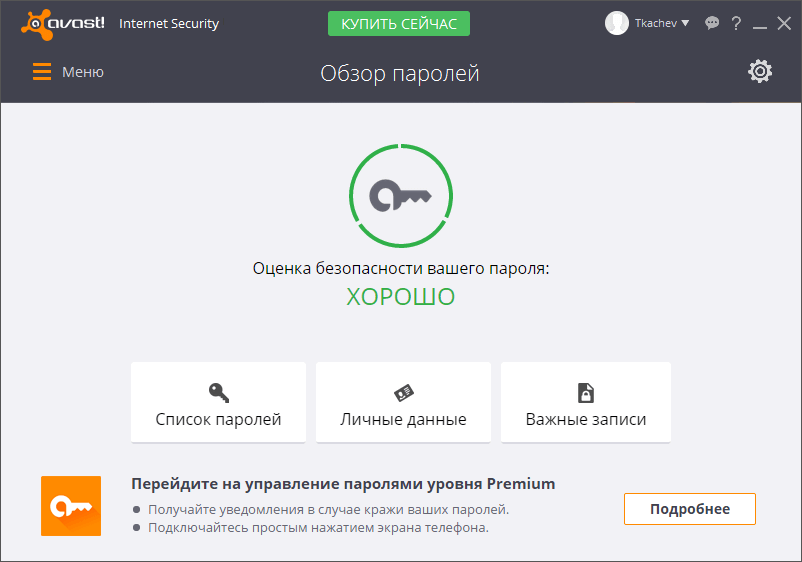Click 'Перейдите на управление паролями уровня Premium' heading

point(343,484)
